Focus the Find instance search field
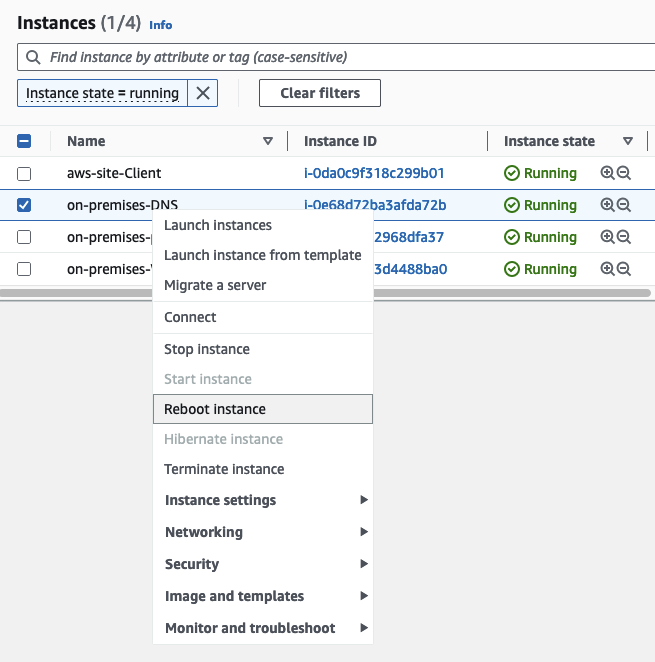655x662 pixels. (x=340, y=57)
